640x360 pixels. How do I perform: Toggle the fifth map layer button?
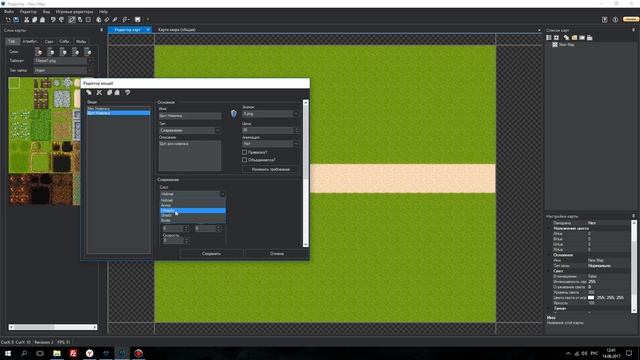pos(88,52)
